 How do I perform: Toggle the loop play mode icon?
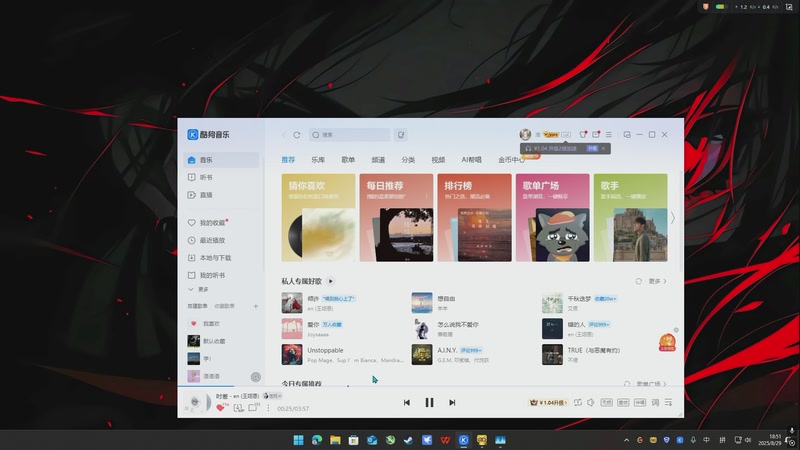[578, 403]
